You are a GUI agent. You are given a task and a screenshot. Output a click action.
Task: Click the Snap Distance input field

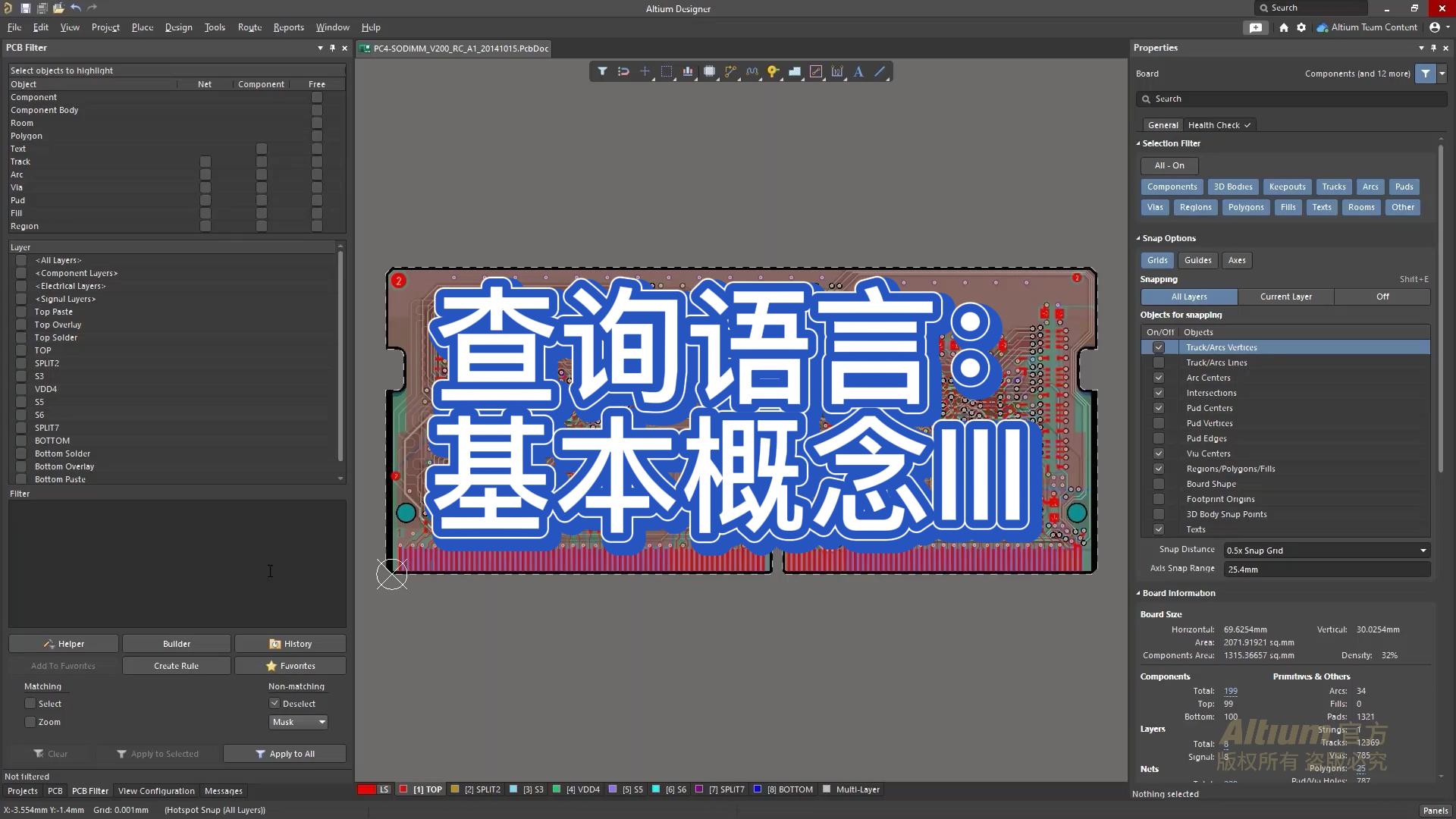(1320, 550)
